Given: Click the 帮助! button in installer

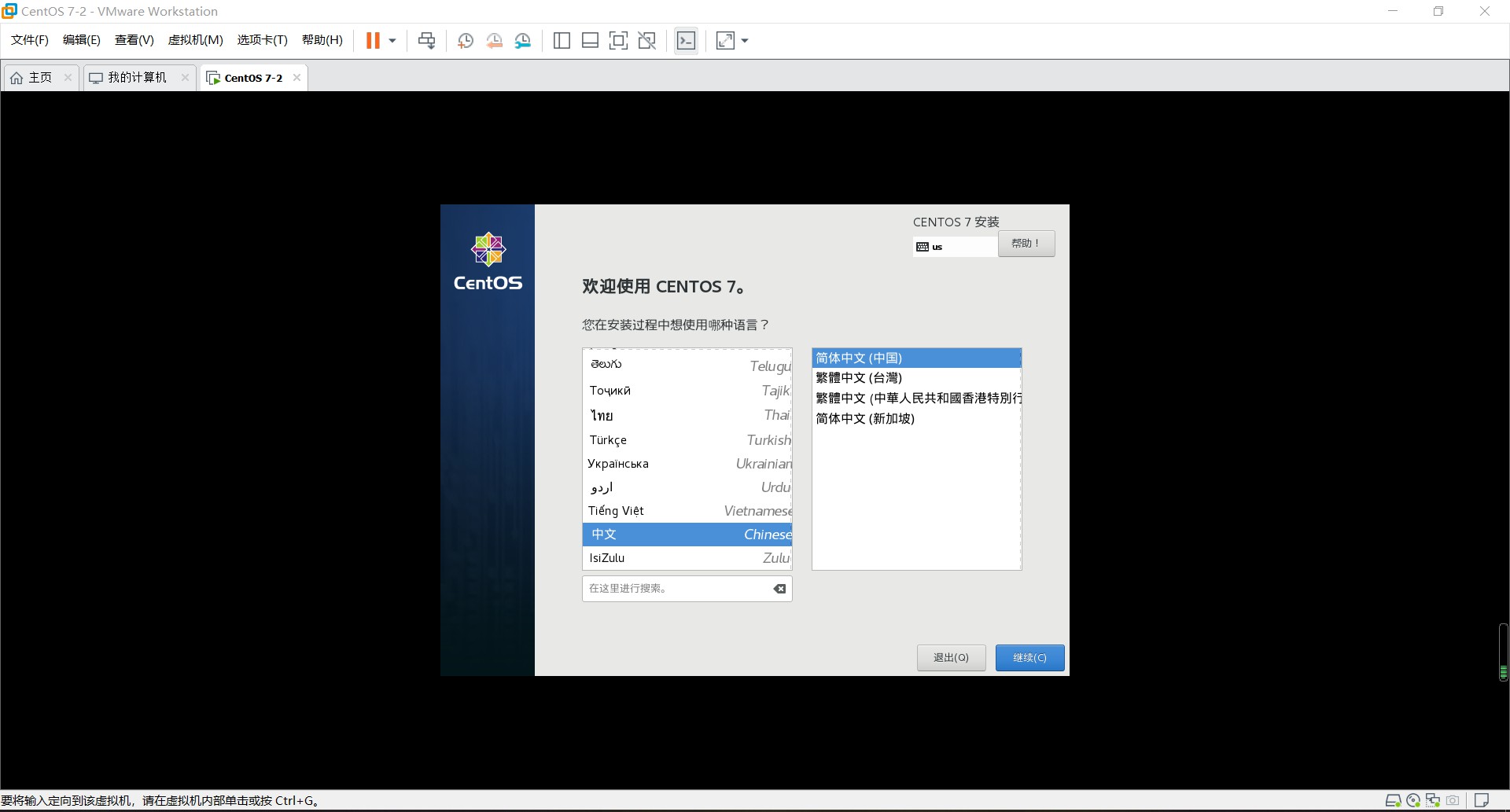Looking at the screenshot, I should pyautogui.click(x=1026, y=244).
